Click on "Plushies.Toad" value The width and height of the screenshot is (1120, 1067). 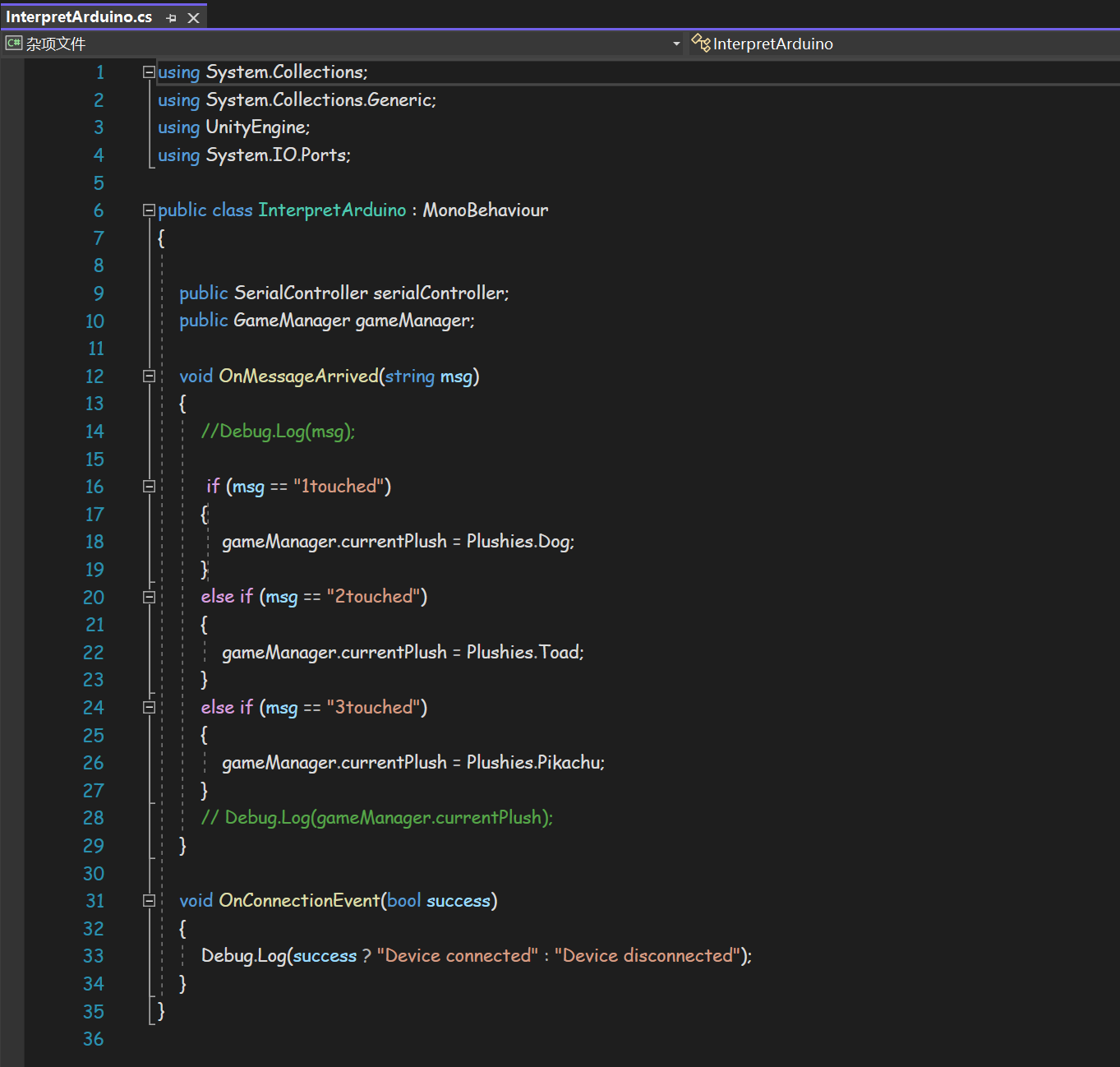(523, 653)
